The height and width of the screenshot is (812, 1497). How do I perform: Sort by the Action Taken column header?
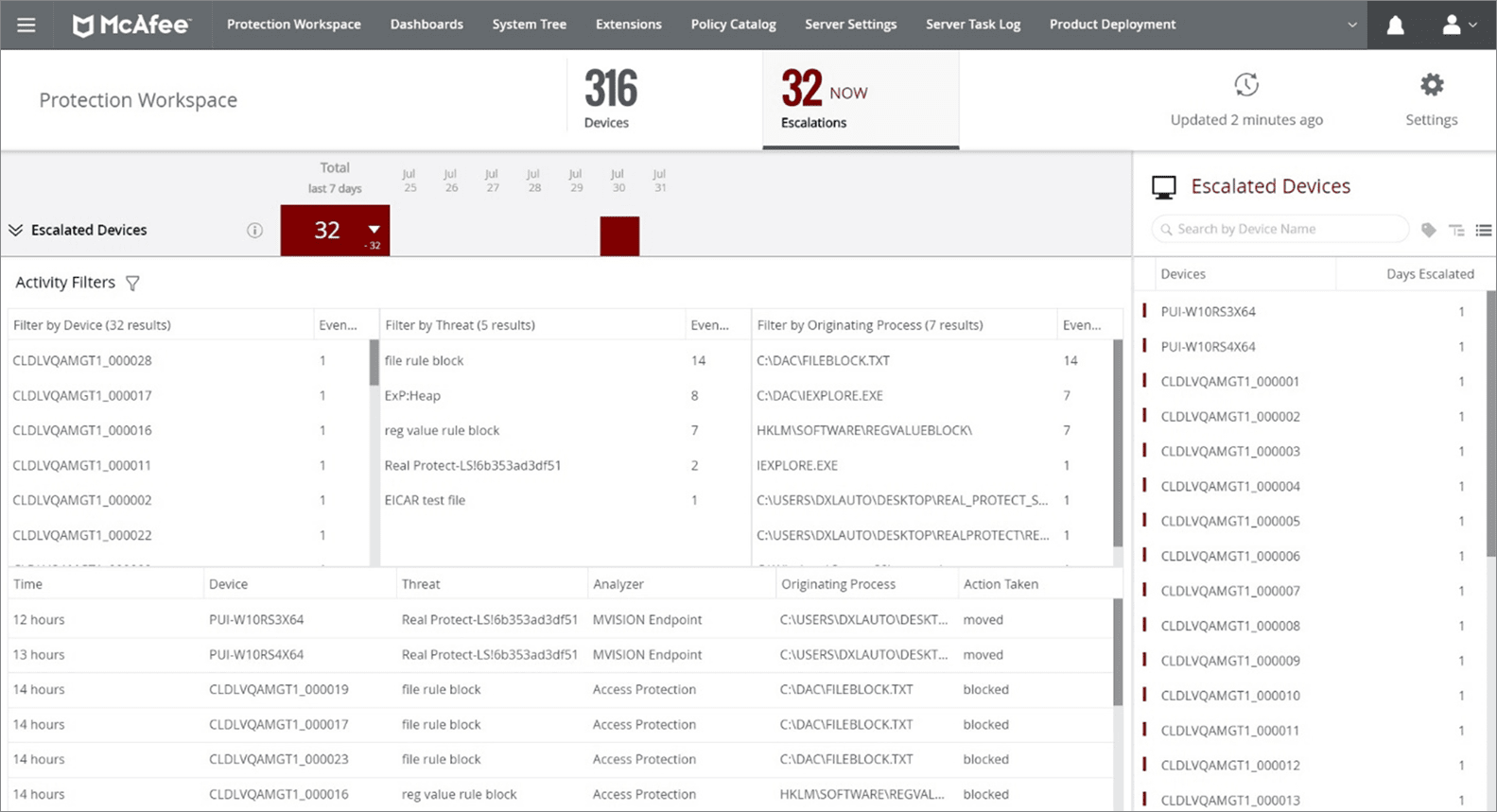pyautogui.click(x=1001, y=584)
